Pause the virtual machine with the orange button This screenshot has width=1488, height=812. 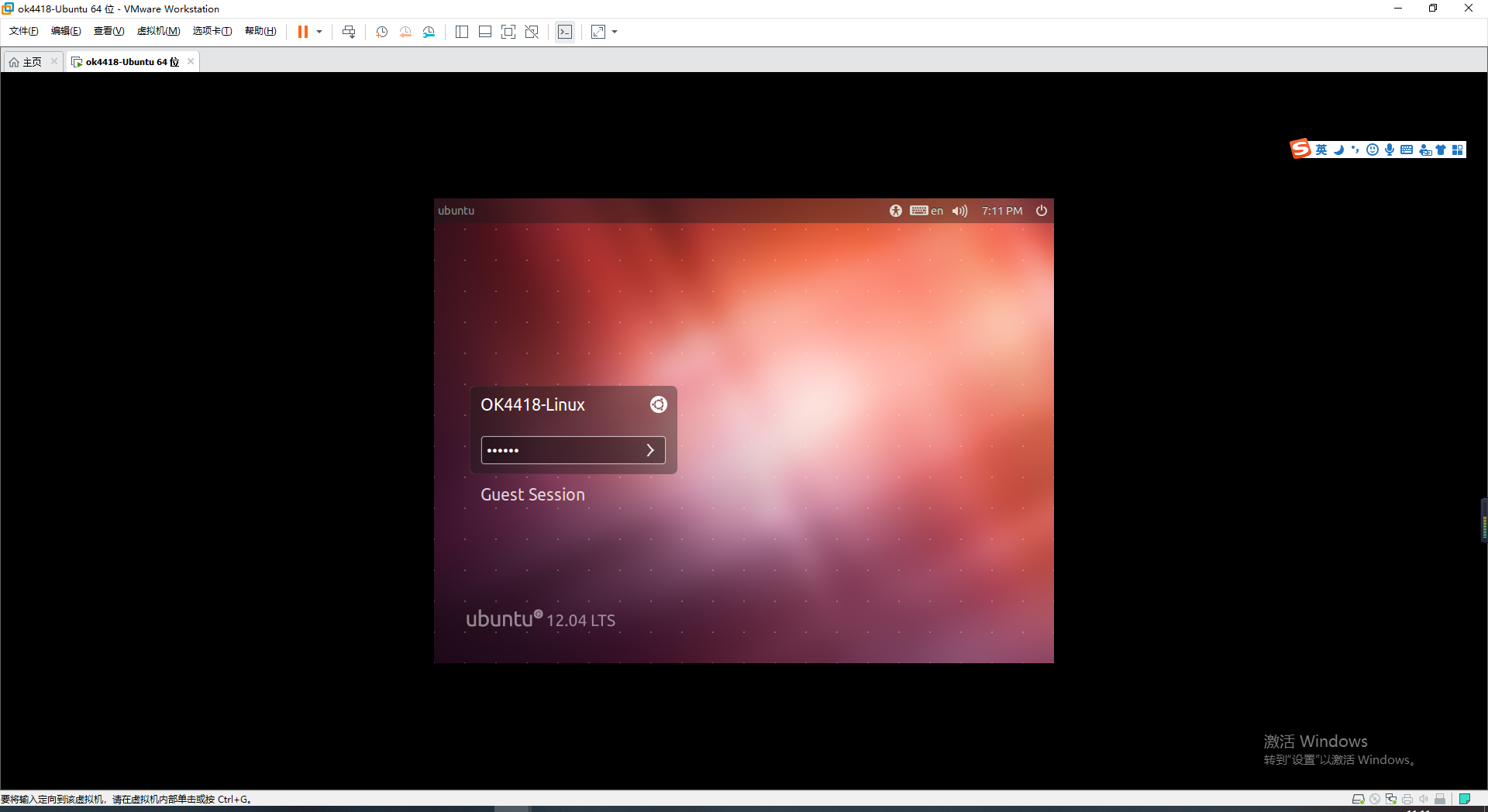tap(303, 32)
